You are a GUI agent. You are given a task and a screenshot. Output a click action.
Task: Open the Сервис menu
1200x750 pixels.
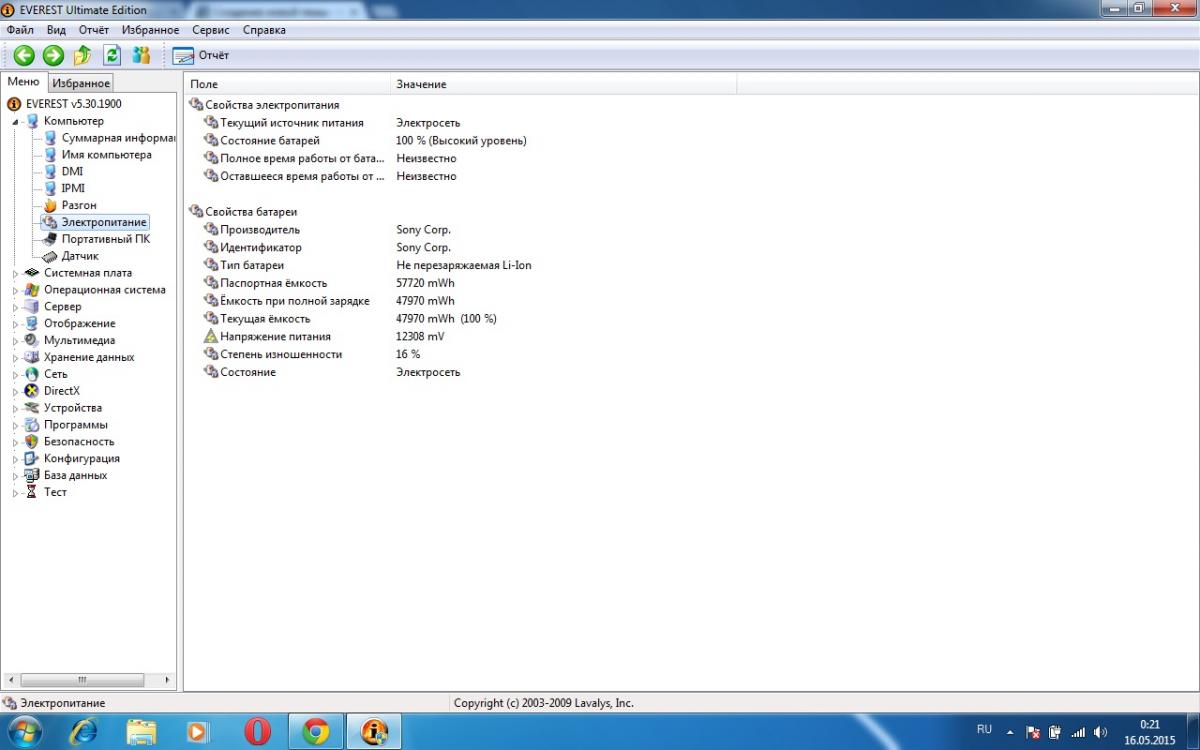pyautogui.click(x=211, y=30)
